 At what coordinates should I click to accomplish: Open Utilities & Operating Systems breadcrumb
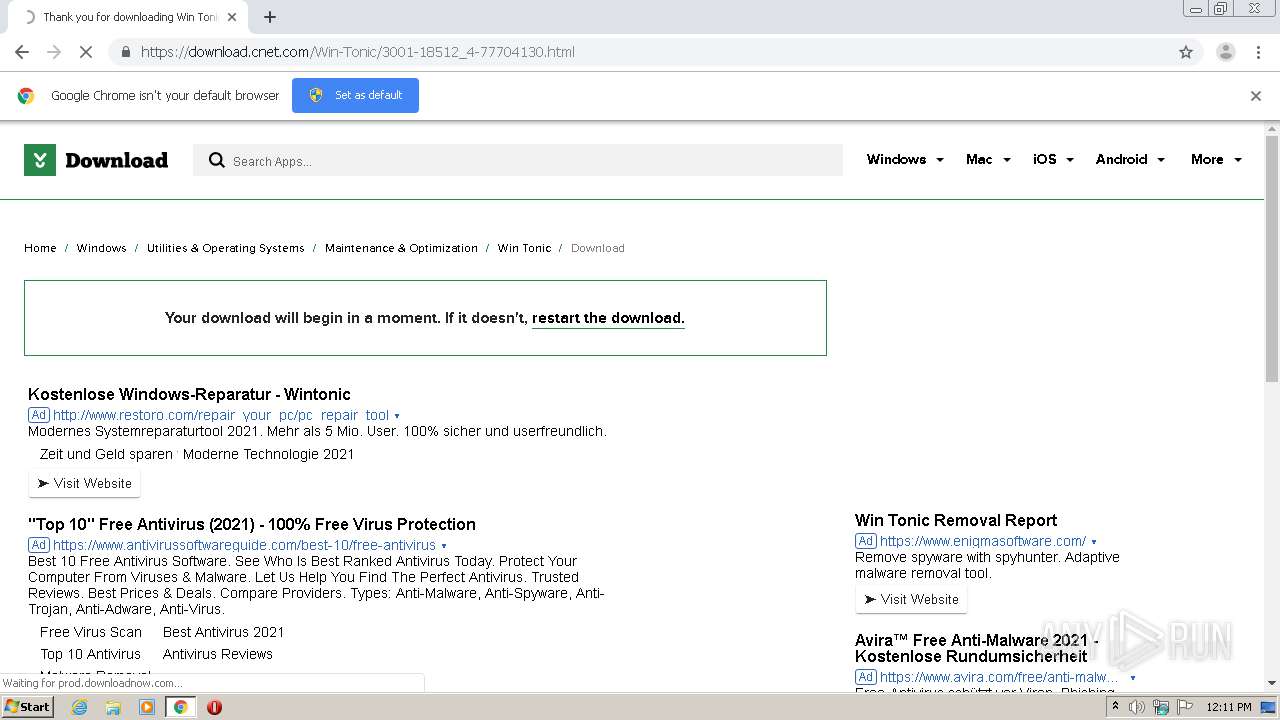225,248
